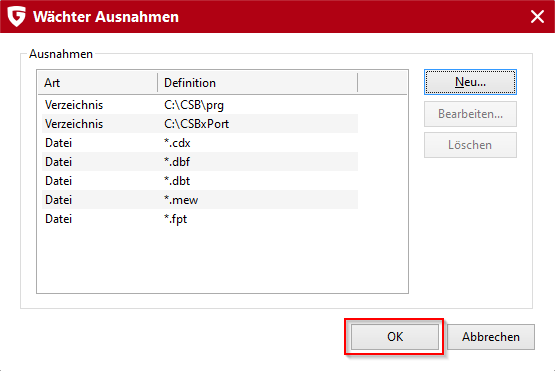Screen dimensions: 555x371
Task: Click the Bearbeiten... button
Action: click(470, 114)
